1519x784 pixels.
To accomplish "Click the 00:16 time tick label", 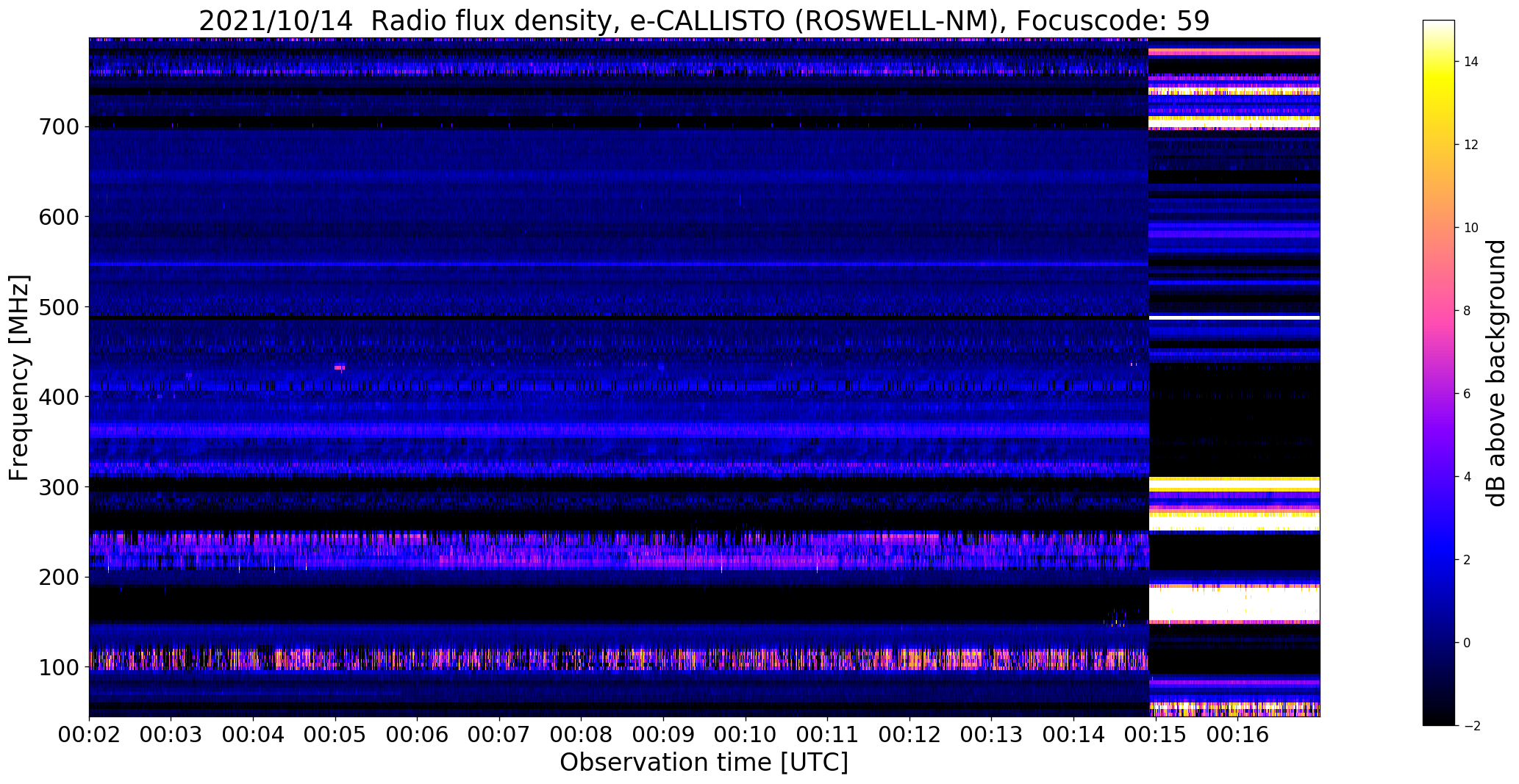I will coord(1238,733).
